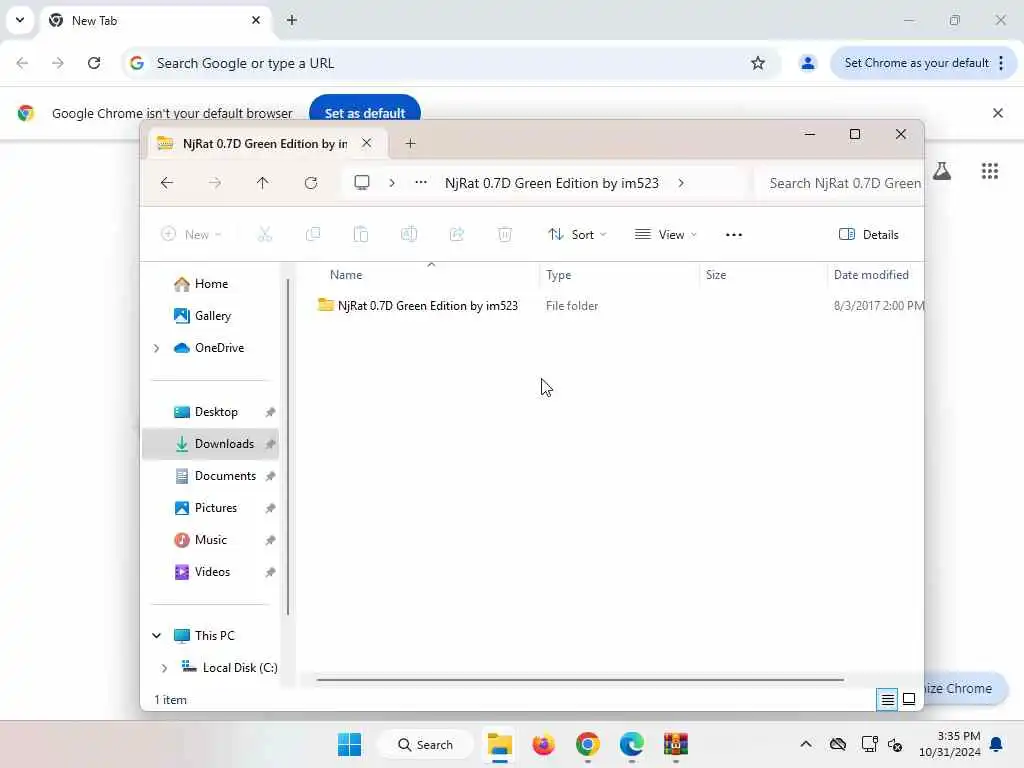This screenshot has width=1024, height=768.
Task: Expand hidden breadcrumb path ellipsis
Action: [x=421, y=183]
